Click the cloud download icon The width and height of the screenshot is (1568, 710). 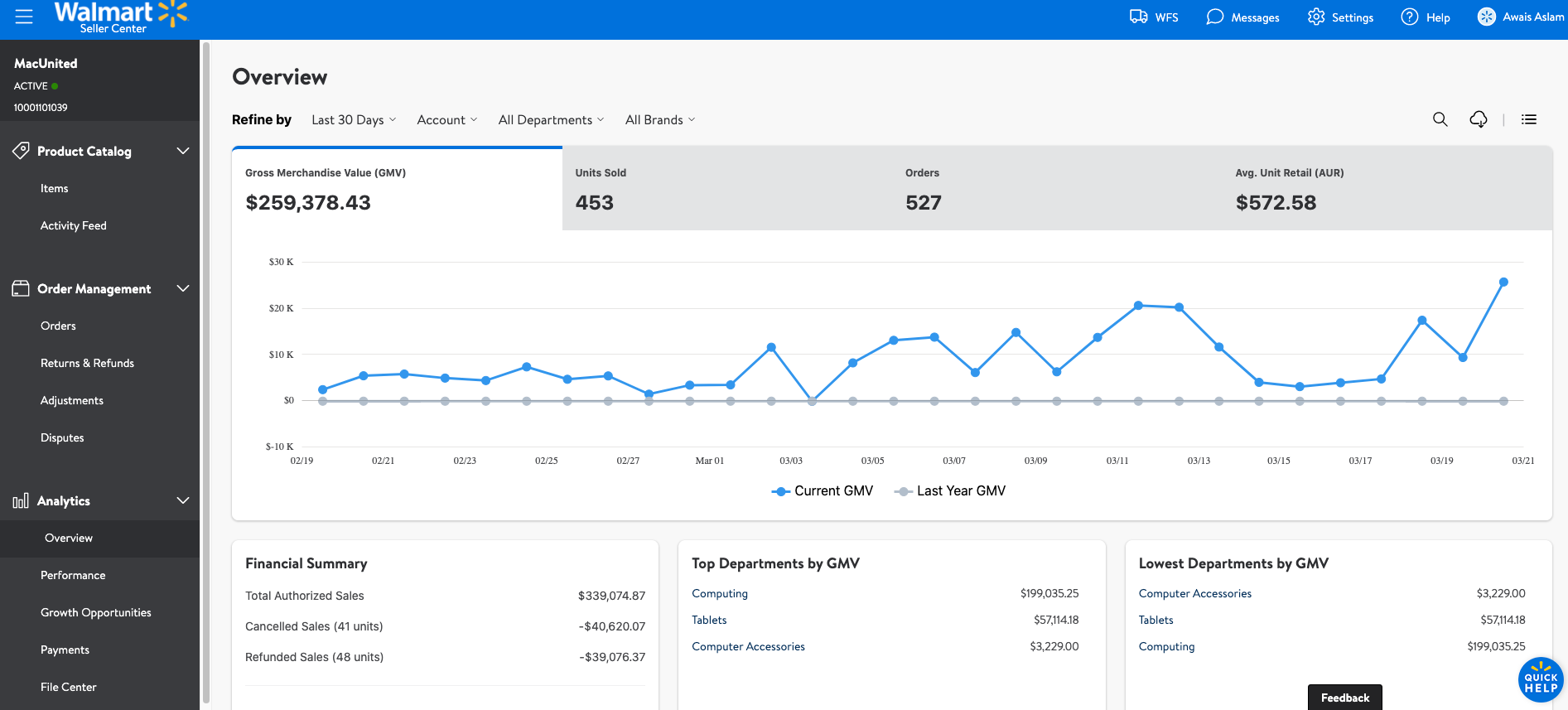pyautogui.click(x=1479, y=119)
